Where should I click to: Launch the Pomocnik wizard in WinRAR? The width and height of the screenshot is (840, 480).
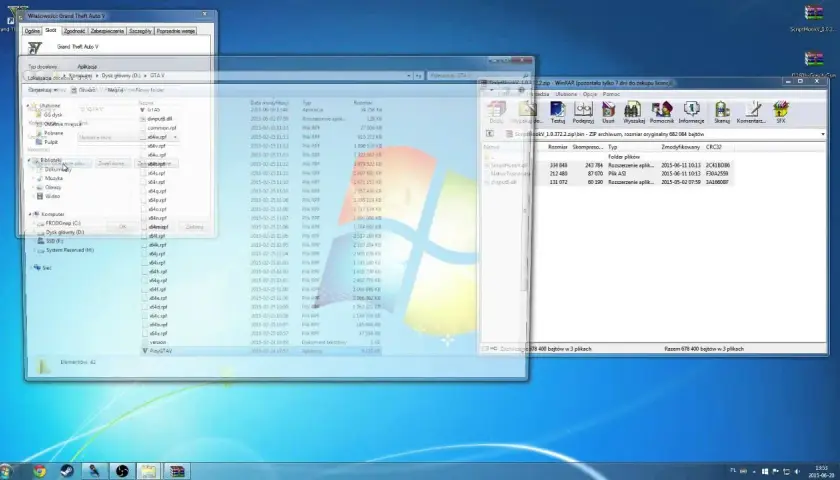pyautogui.click(x=662, y=112)
